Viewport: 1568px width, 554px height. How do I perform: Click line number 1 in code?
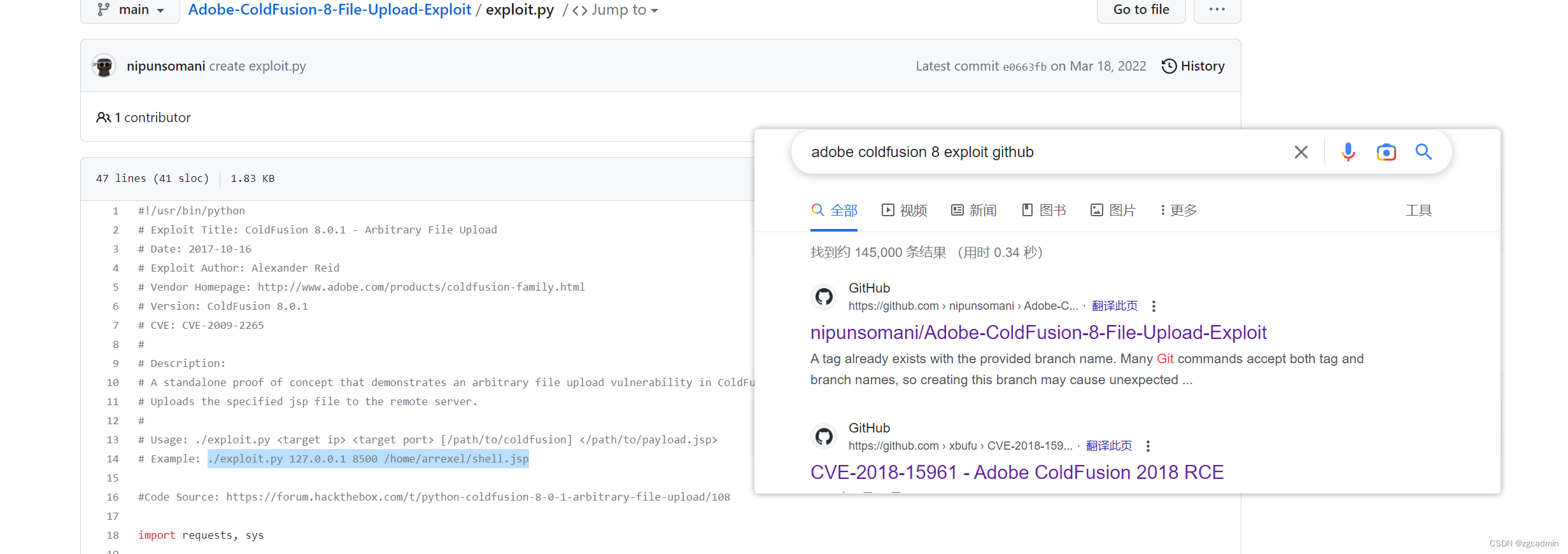[x=115, y=211]
